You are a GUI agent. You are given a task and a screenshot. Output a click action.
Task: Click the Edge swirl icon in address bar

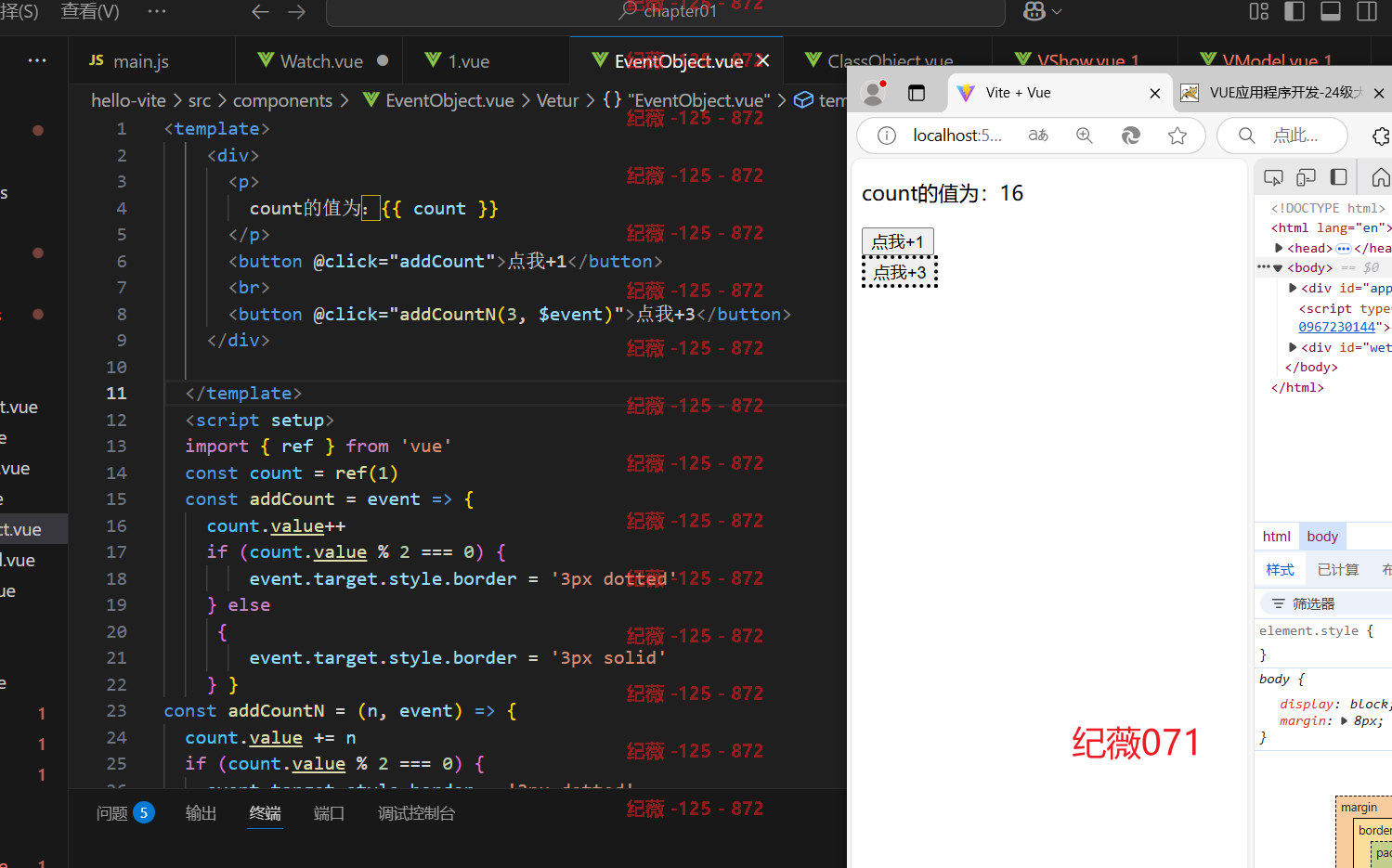pyautogui.click(x=1130, y=136)
